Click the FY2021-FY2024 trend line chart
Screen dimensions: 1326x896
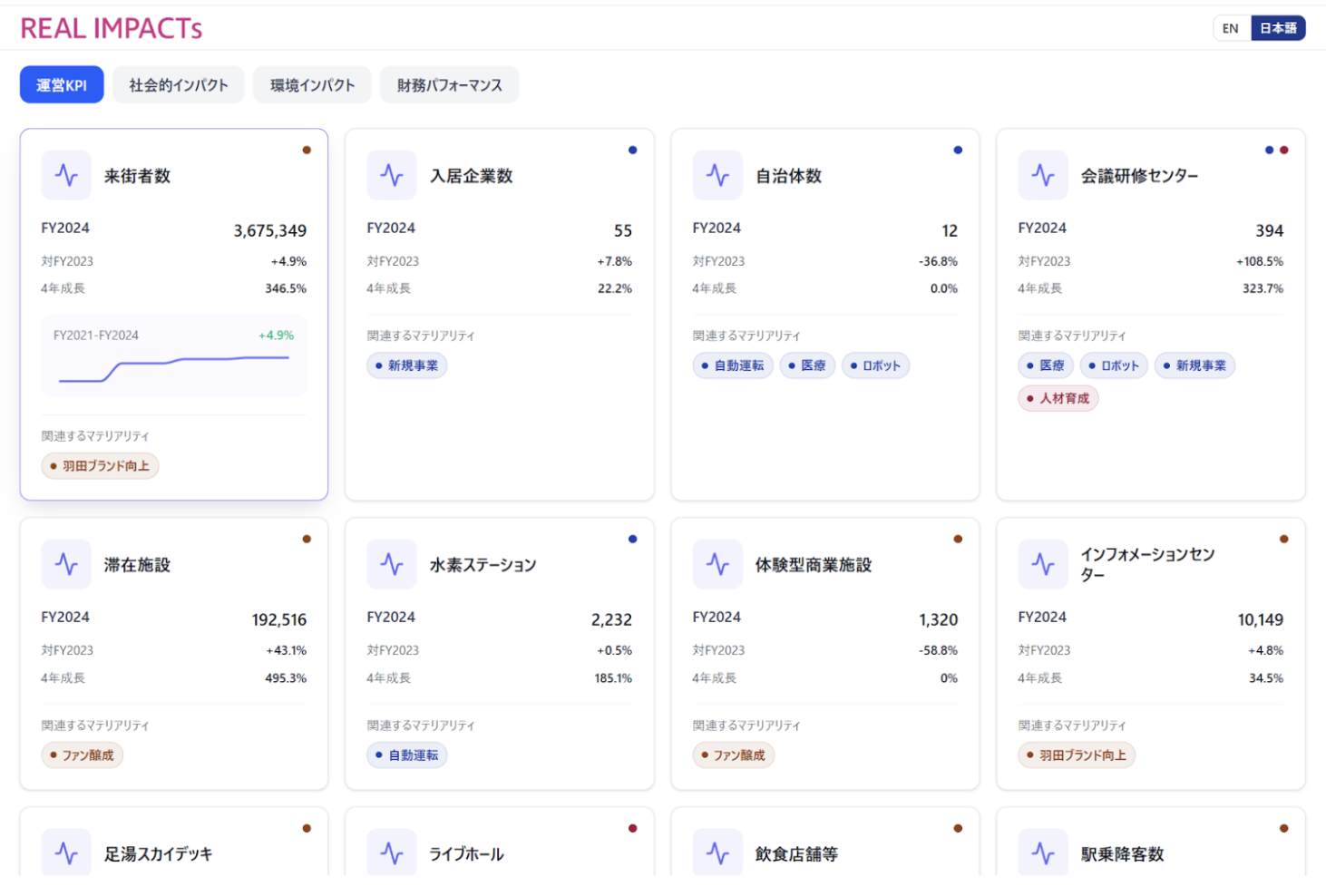[x=173, y=368]
